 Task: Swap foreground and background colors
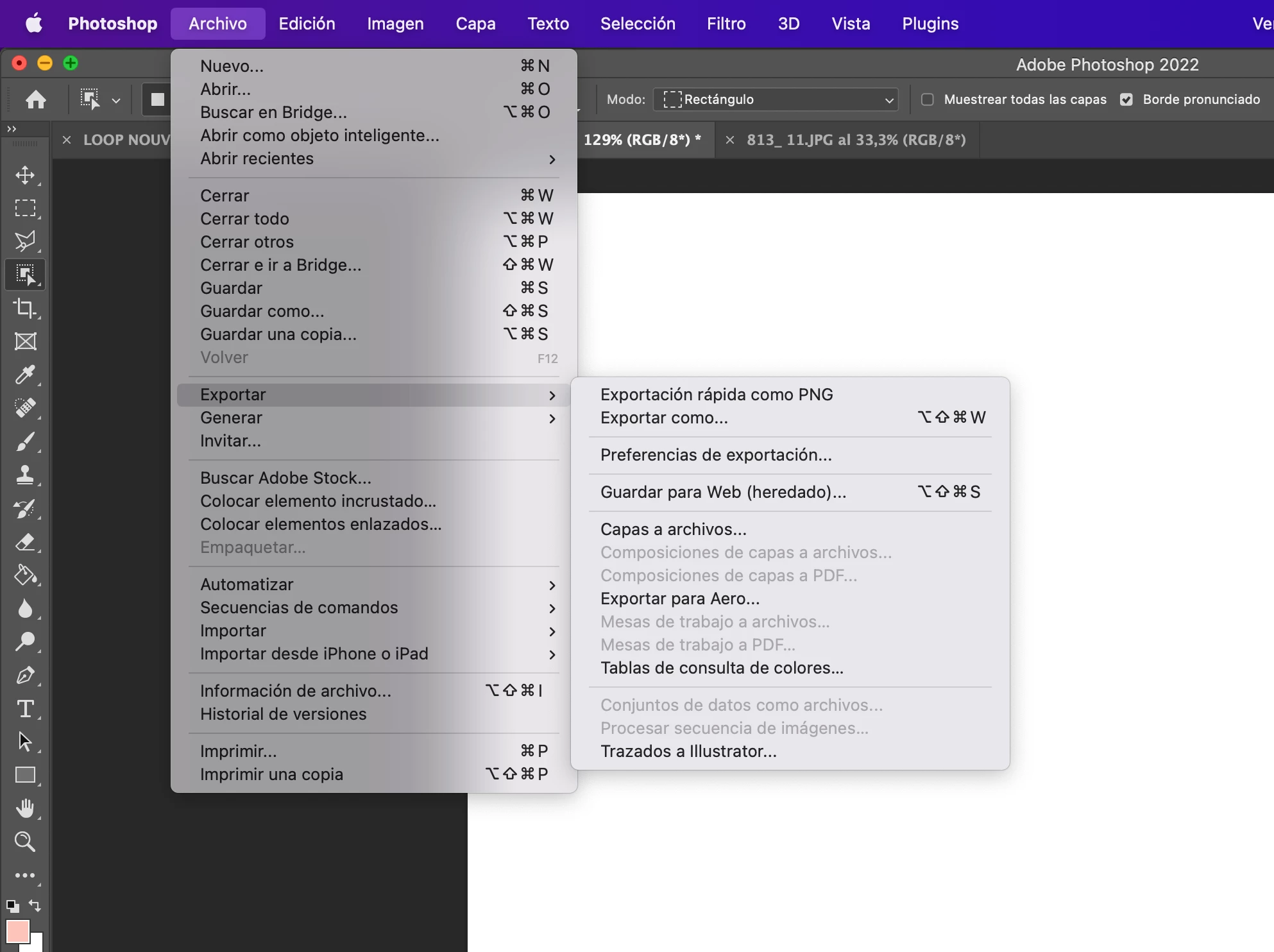pos(35,906)
